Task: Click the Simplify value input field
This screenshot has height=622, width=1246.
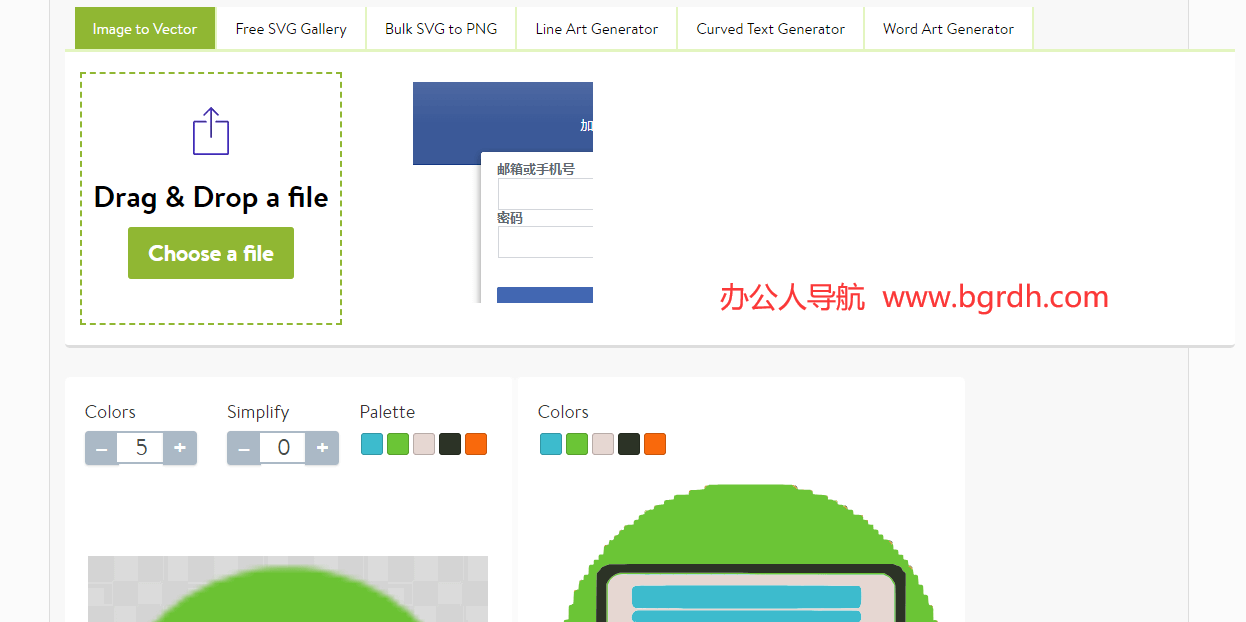Action: pos(283,448)
